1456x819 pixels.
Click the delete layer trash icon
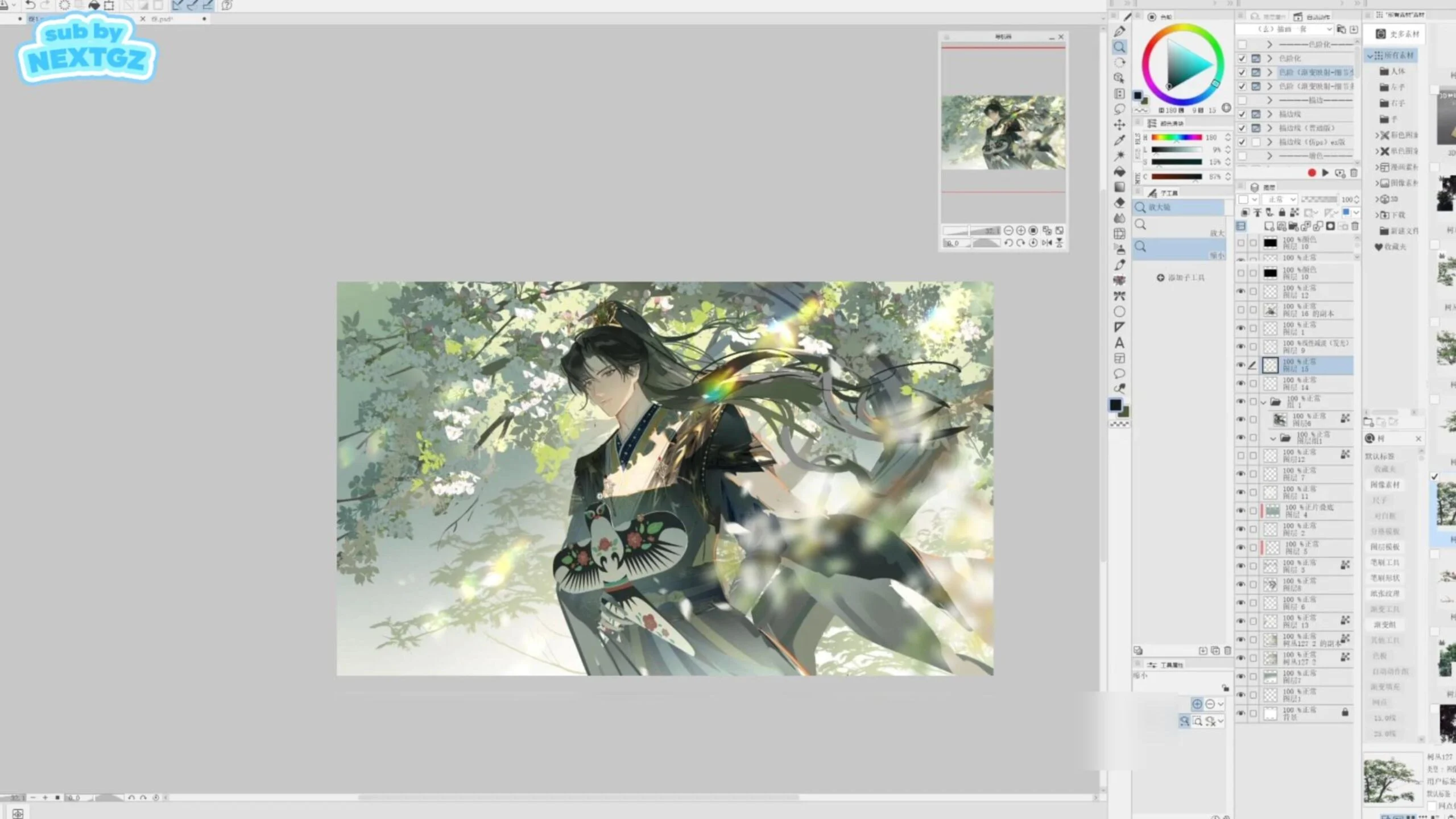(1355, 226)
